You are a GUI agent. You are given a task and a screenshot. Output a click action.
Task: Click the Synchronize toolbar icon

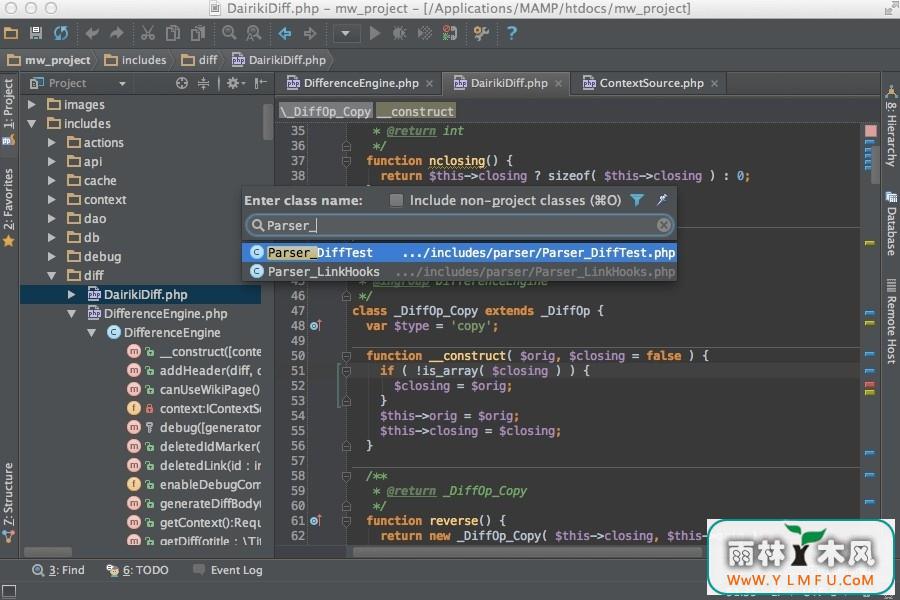pos(60,33)
